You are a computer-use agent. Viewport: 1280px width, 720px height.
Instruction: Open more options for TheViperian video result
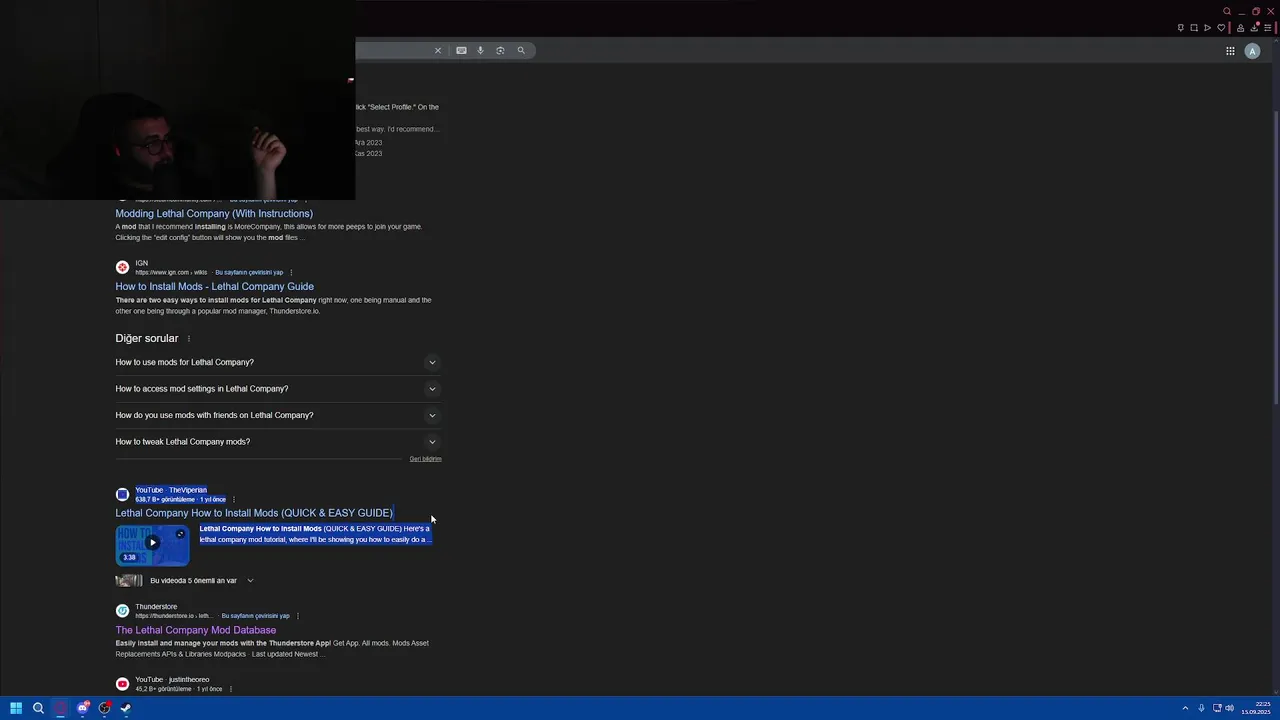233,500
